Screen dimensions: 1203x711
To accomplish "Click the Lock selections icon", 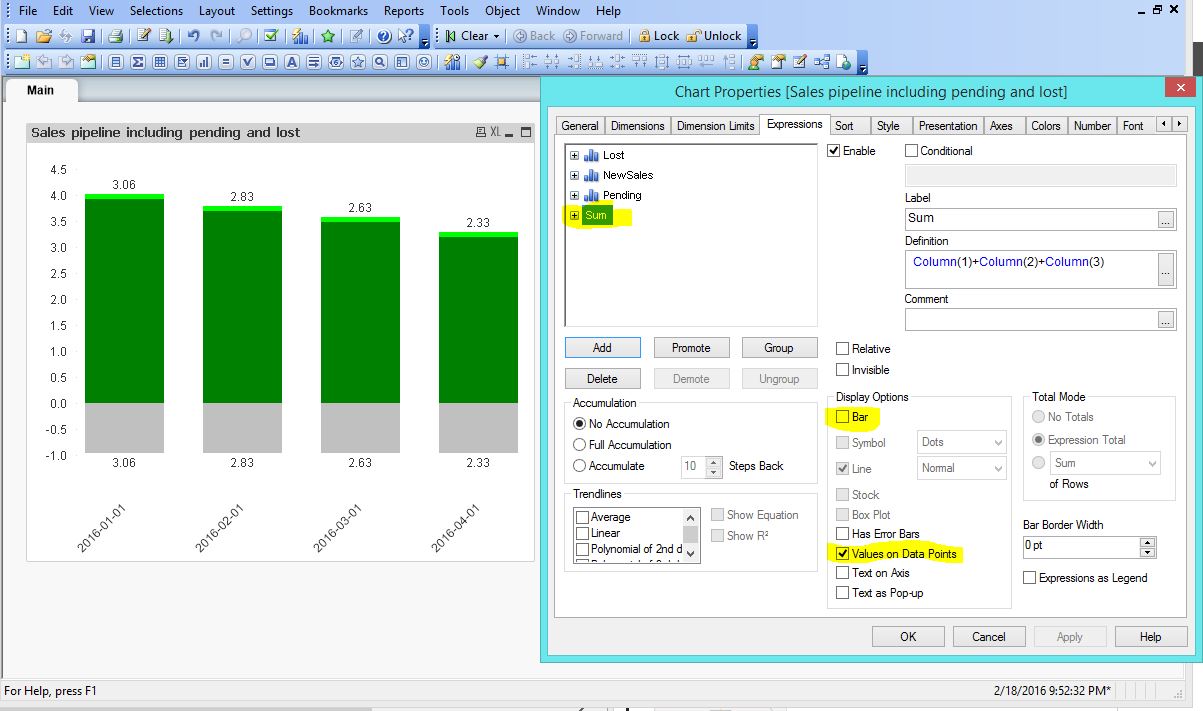I will click(x=658, y=36).
